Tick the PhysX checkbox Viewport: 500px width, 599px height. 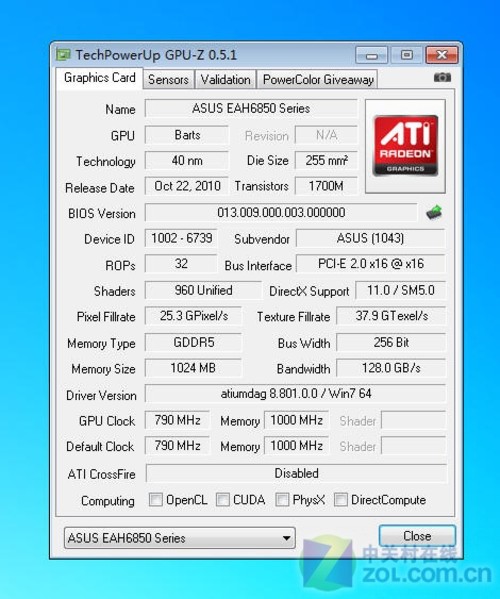pos(282,499)
